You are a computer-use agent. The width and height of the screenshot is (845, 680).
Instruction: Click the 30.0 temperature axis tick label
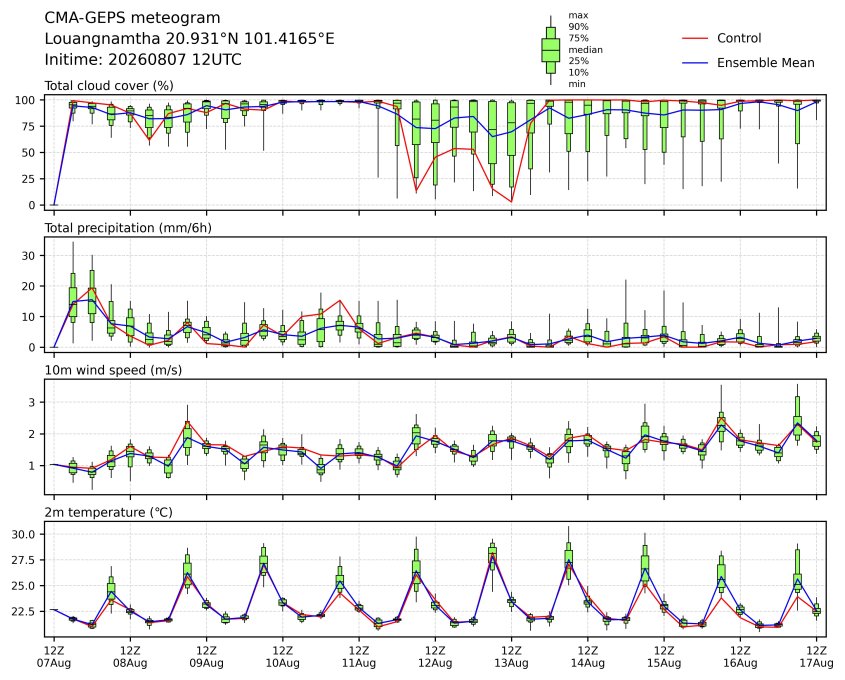pos(24,535)
